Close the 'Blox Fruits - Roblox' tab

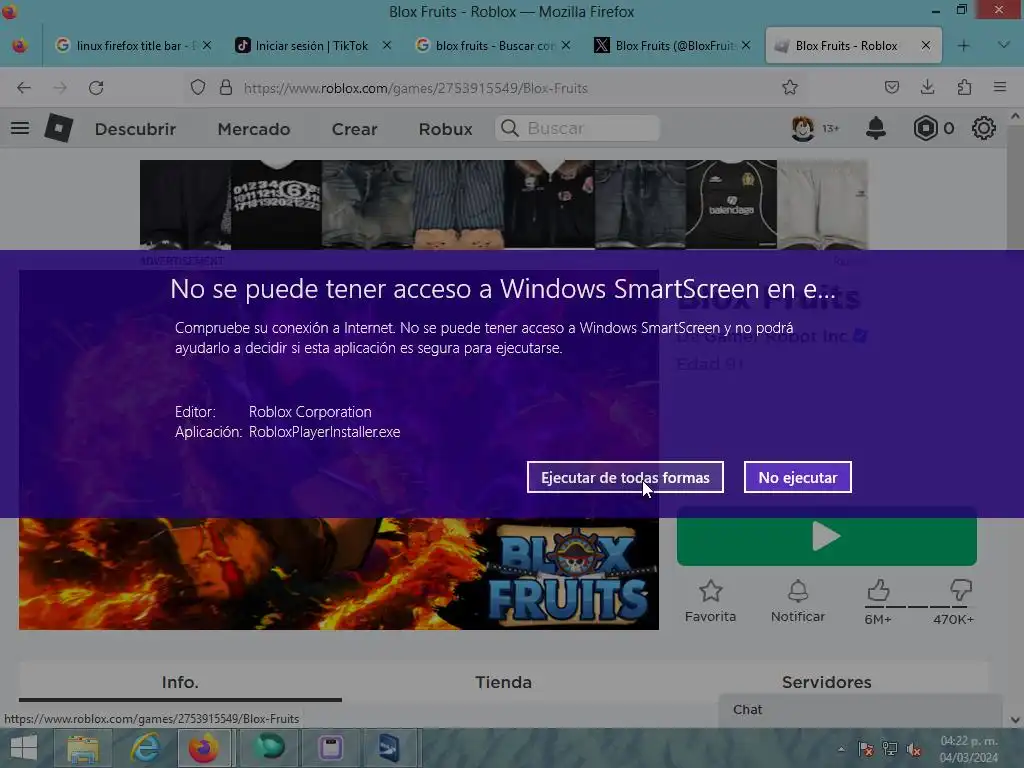pos(925,45)
